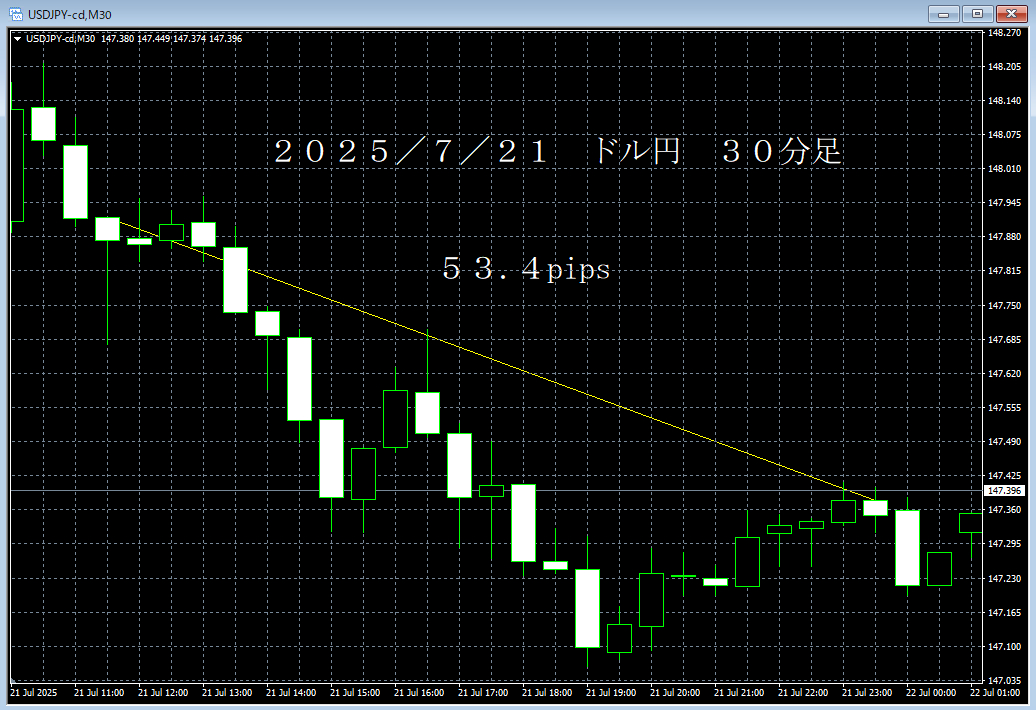Expand the chart dropdown triangle next to symbol name

[18, 39]
